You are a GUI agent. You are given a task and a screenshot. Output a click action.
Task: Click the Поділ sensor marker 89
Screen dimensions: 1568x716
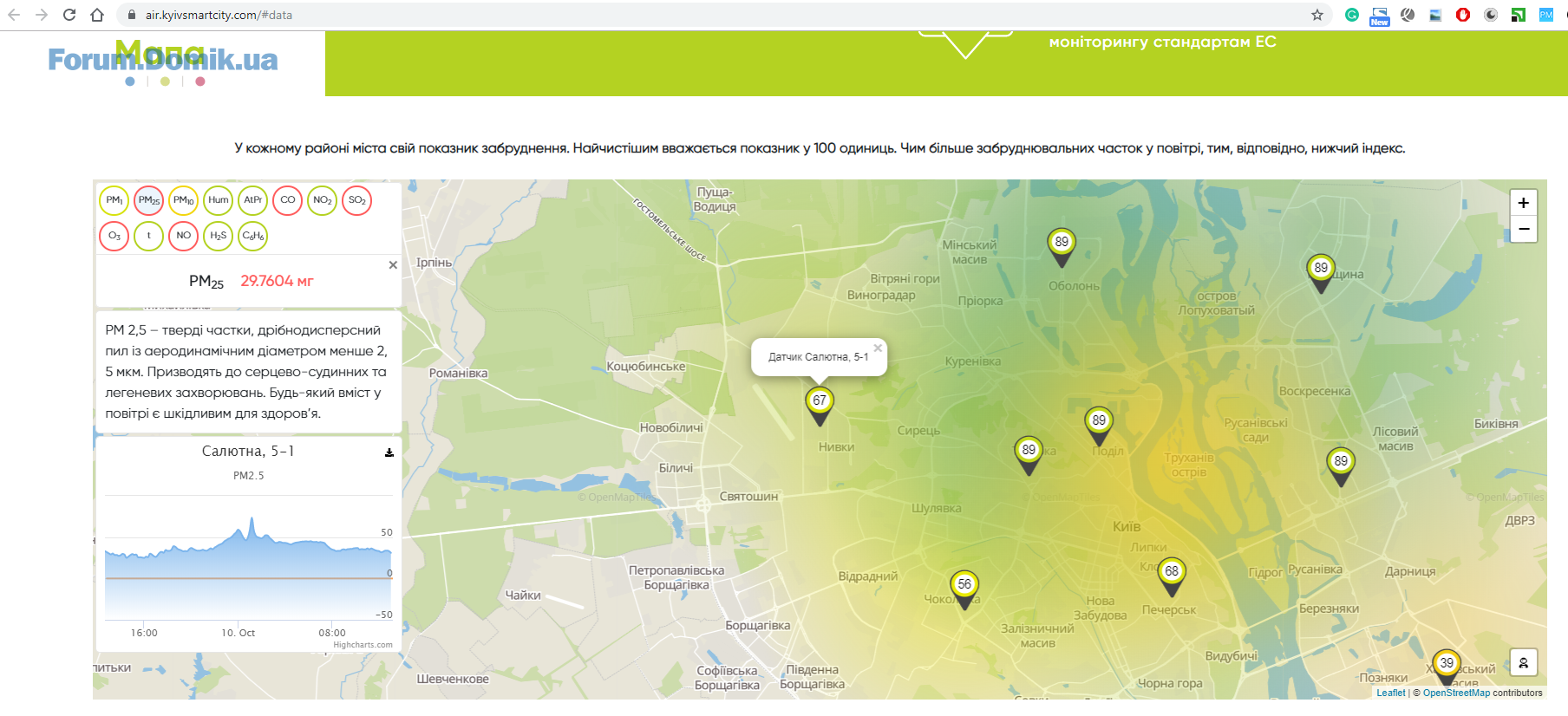tap(1099, 426)
